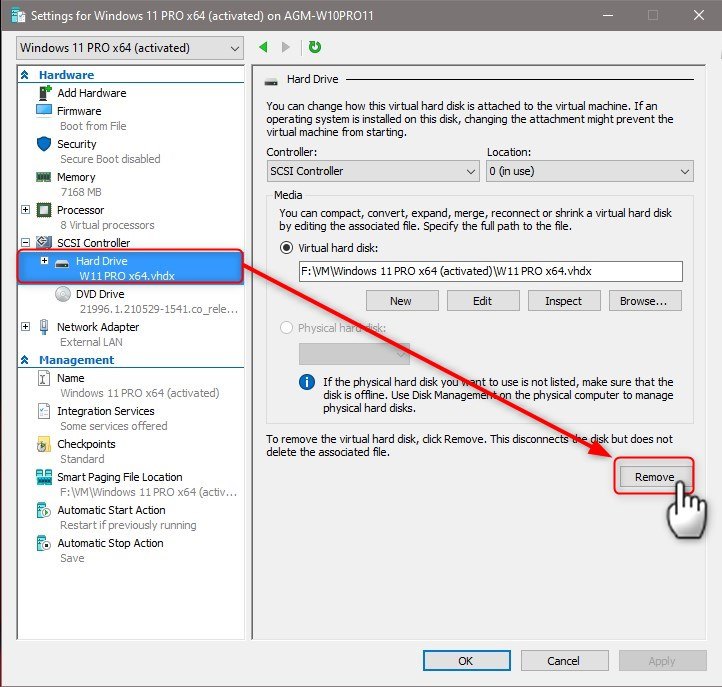Image resolution: width=722 pixels, height=687 pixels.
Task: Select Integration Services in the tree
Action: (106, 411)
